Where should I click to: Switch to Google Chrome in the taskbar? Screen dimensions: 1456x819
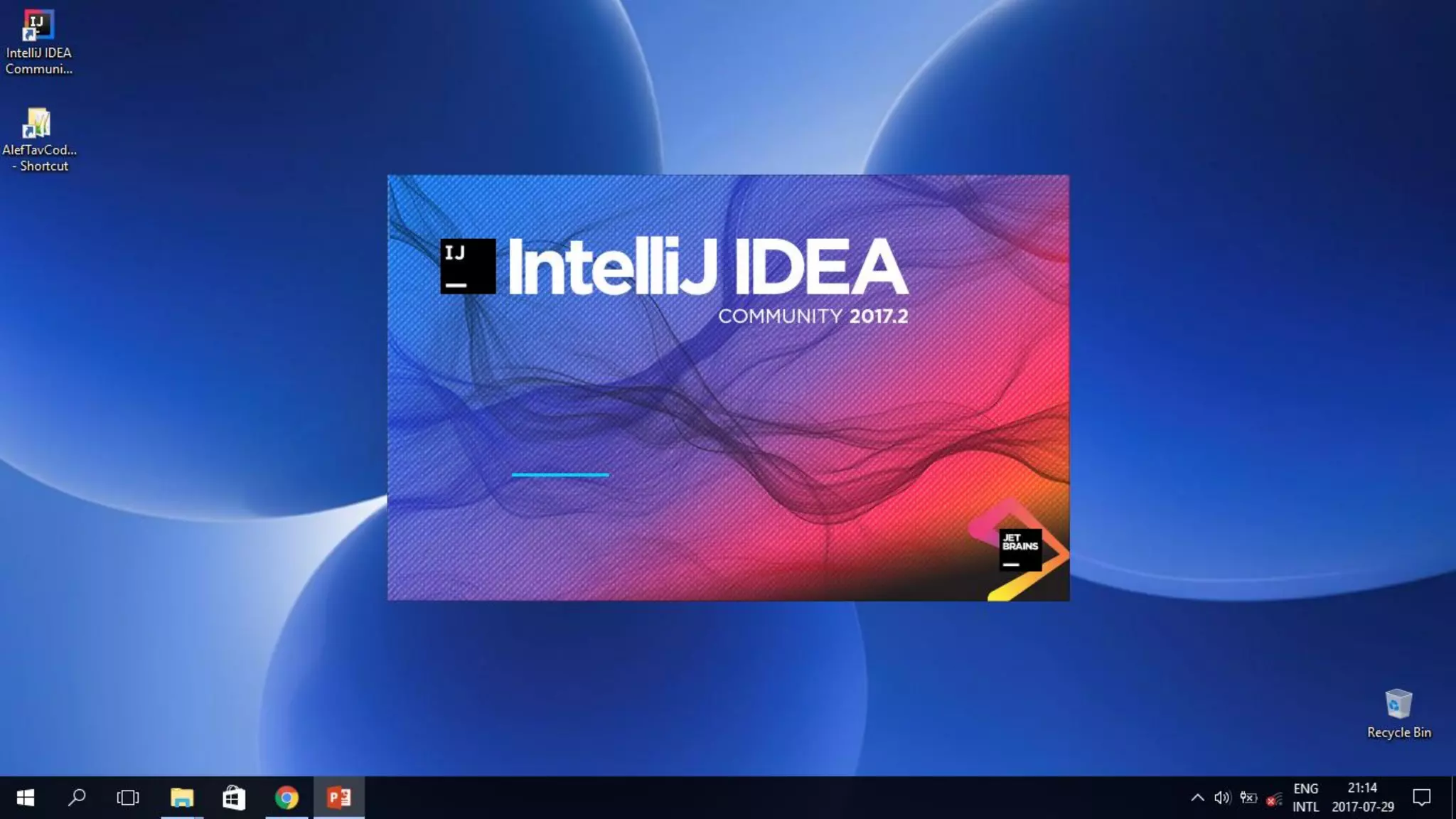(x=287, y=798)
